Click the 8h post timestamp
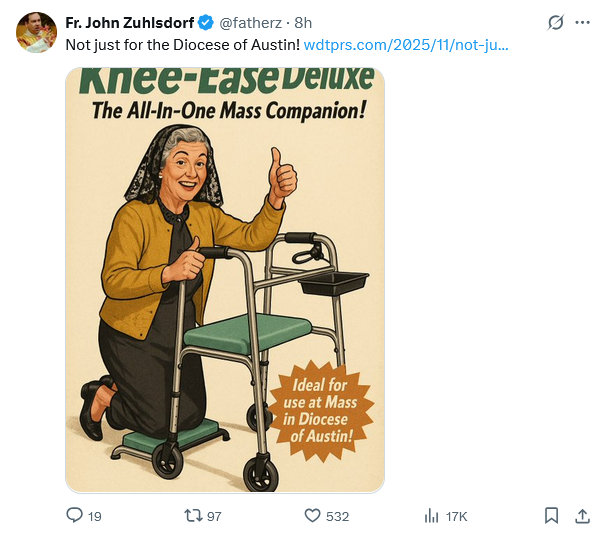 pos(303,22)
